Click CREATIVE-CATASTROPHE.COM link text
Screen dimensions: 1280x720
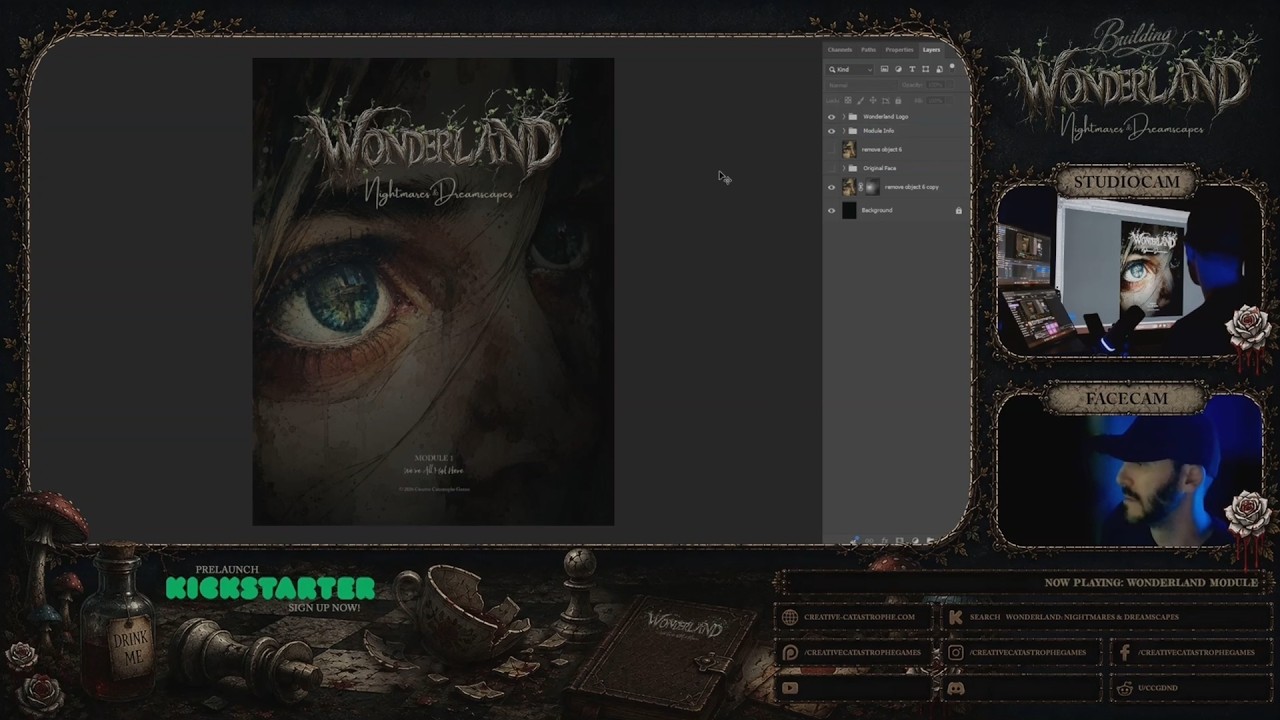859,617
